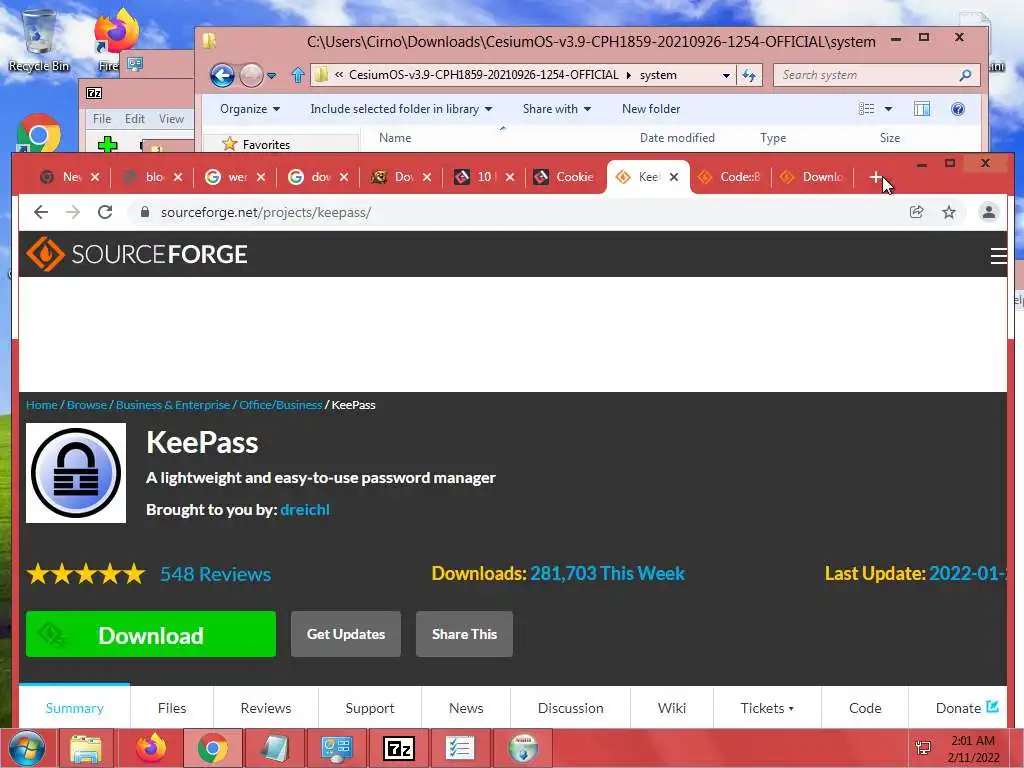Select the Reviews tab
The image size is (1024, 768).
[266, 708]
